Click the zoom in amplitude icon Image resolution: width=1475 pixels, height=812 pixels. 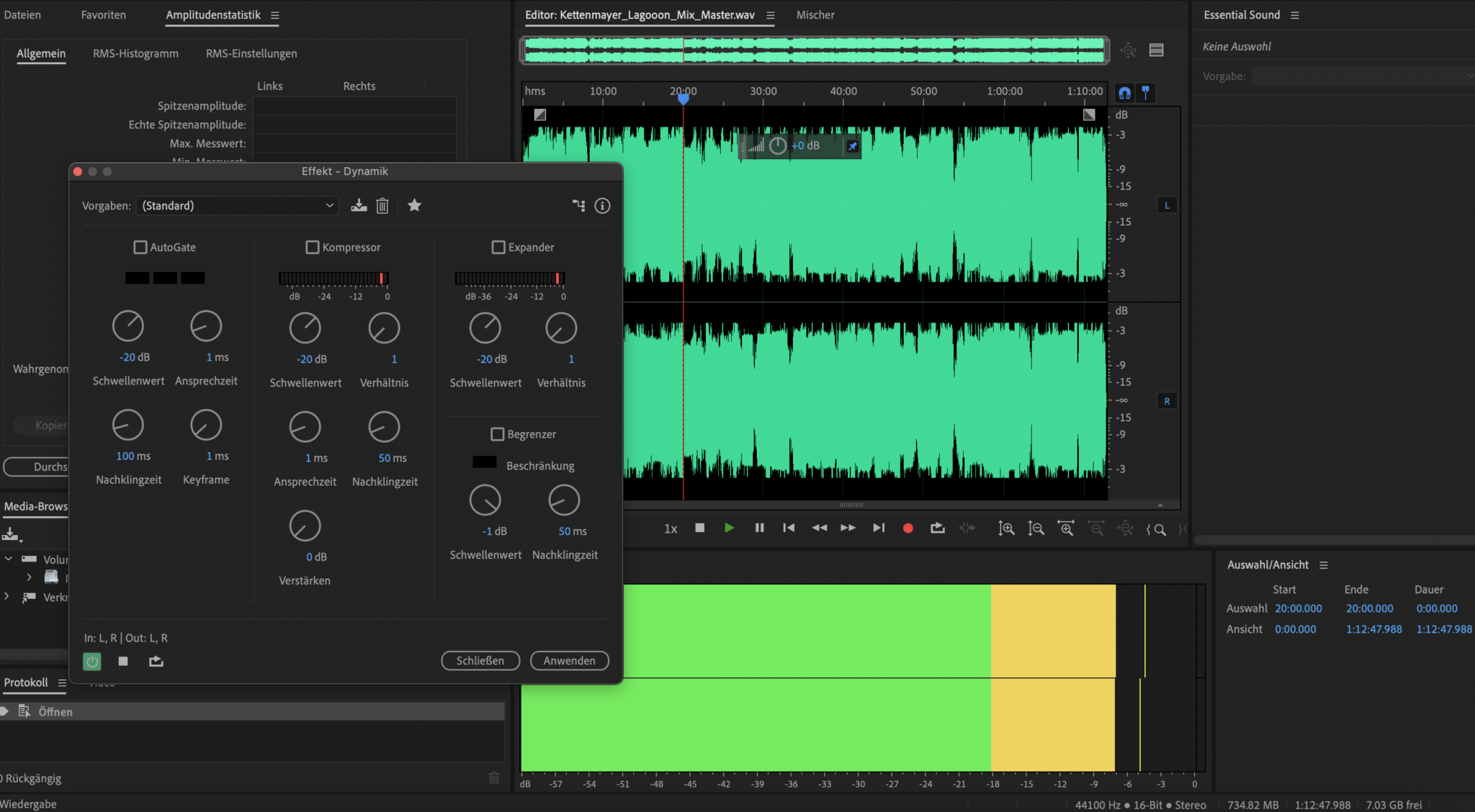(x=1006, y=528)
